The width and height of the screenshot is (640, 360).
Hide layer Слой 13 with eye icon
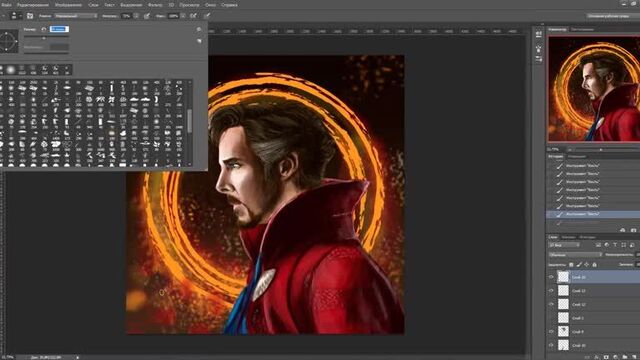(551, 291)
